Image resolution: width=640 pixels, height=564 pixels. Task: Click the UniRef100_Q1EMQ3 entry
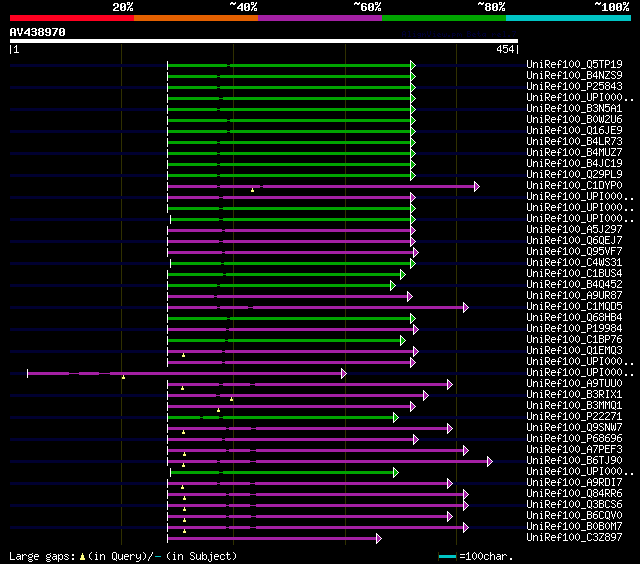574,351
